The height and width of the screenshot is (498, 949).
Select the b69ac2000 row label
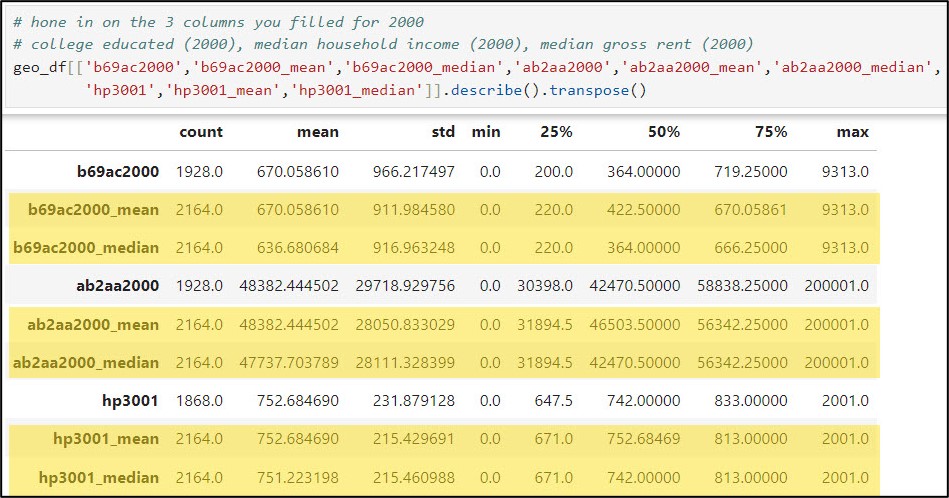tap(118, 171)
